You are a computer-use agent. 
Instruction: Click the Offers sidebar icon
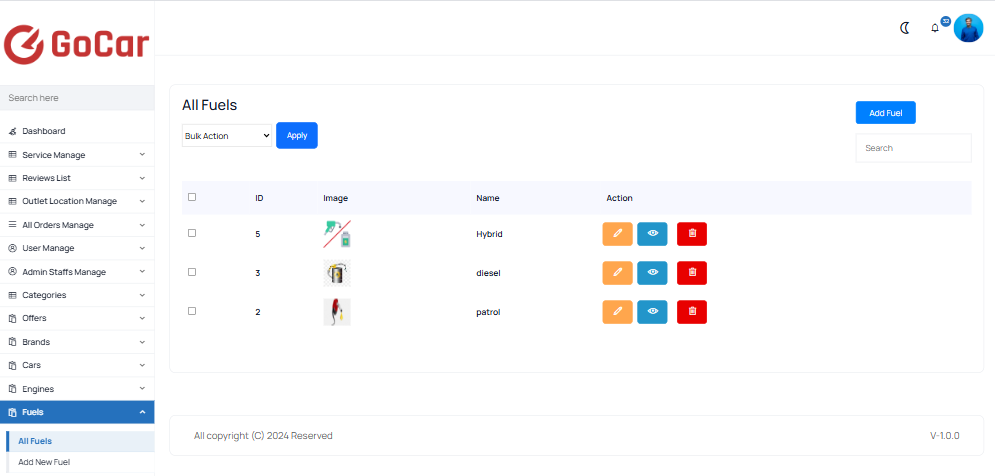coord(12,318)
